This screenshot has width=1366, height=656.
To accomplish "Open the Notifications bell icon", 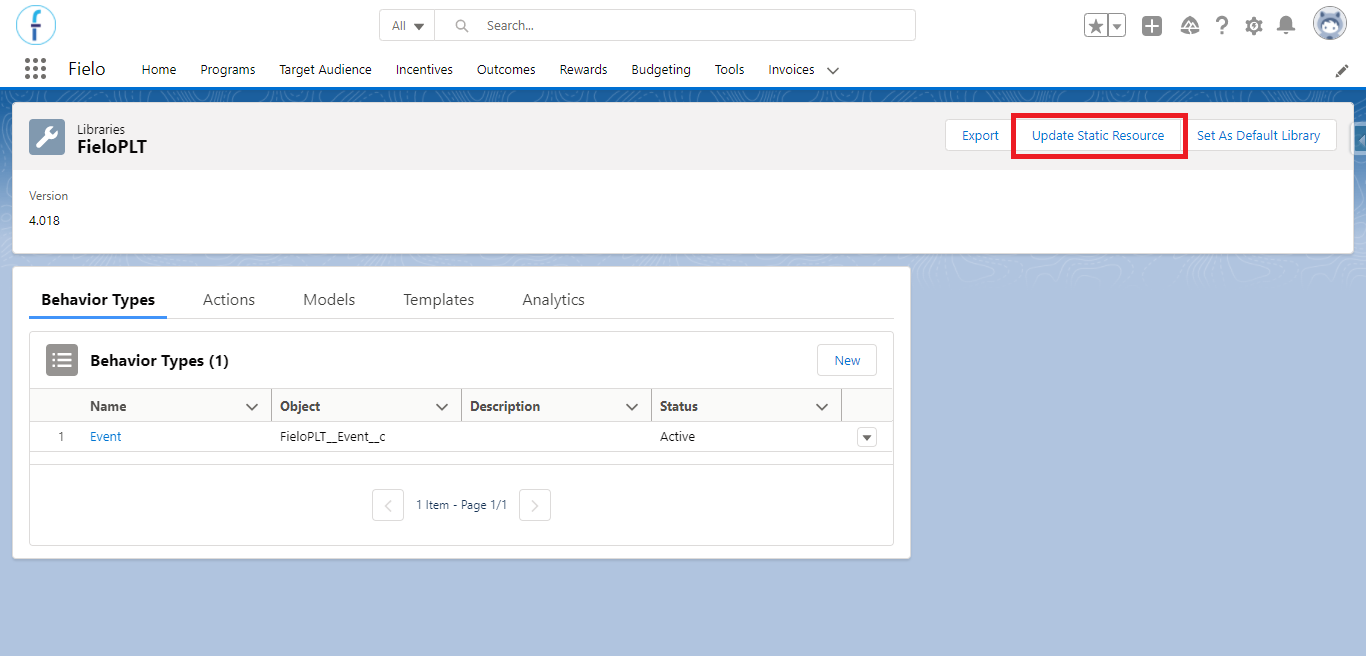I will 1286,26.
